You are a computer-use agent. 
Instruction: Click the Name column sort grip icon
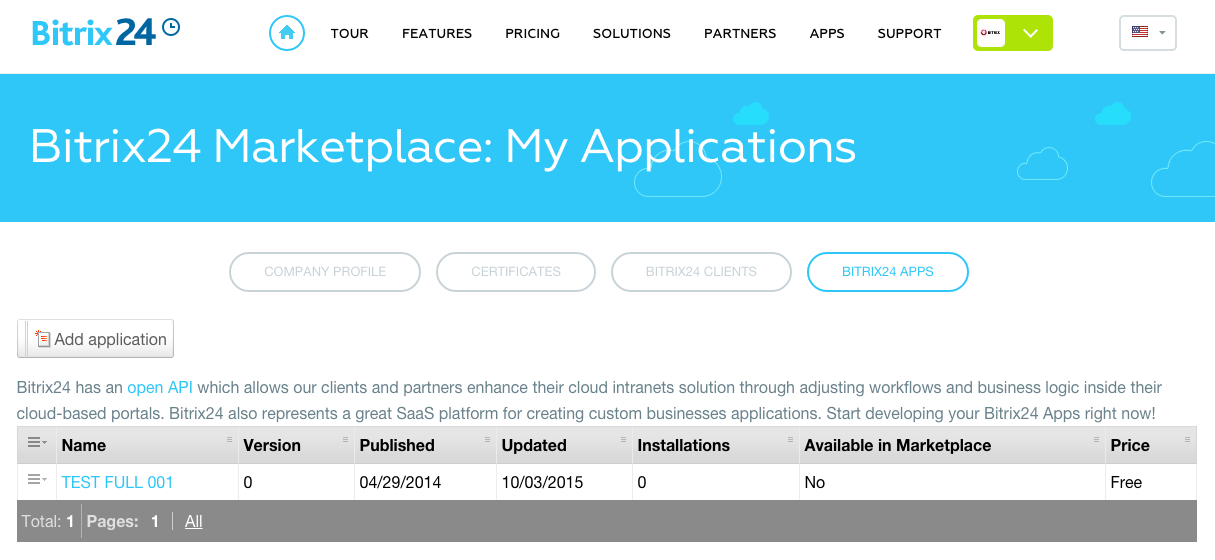tap(230, 439)
